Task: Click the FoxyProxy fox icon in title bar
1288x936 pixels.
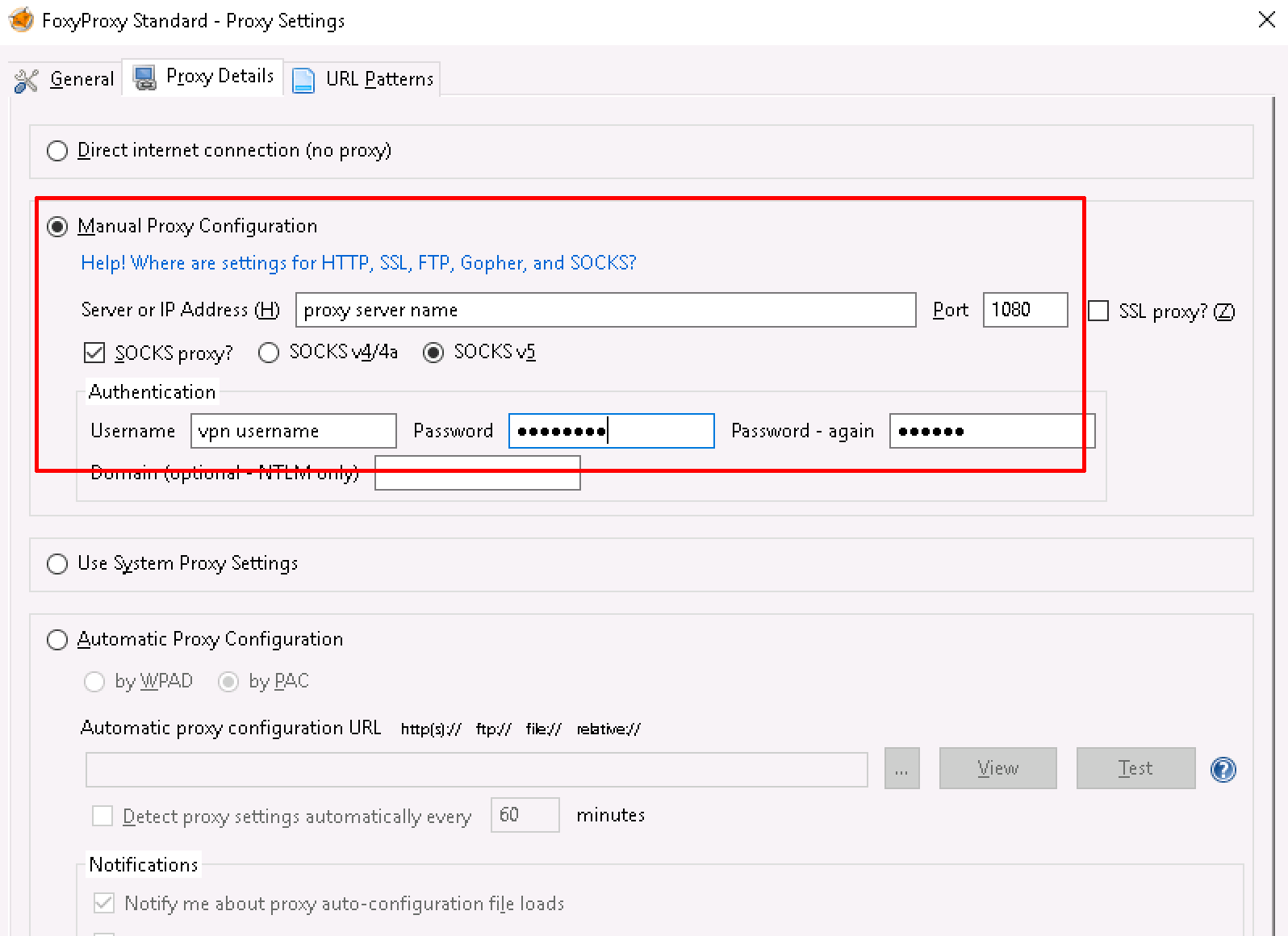Action: pyautogui.click(x=21, y=20)
